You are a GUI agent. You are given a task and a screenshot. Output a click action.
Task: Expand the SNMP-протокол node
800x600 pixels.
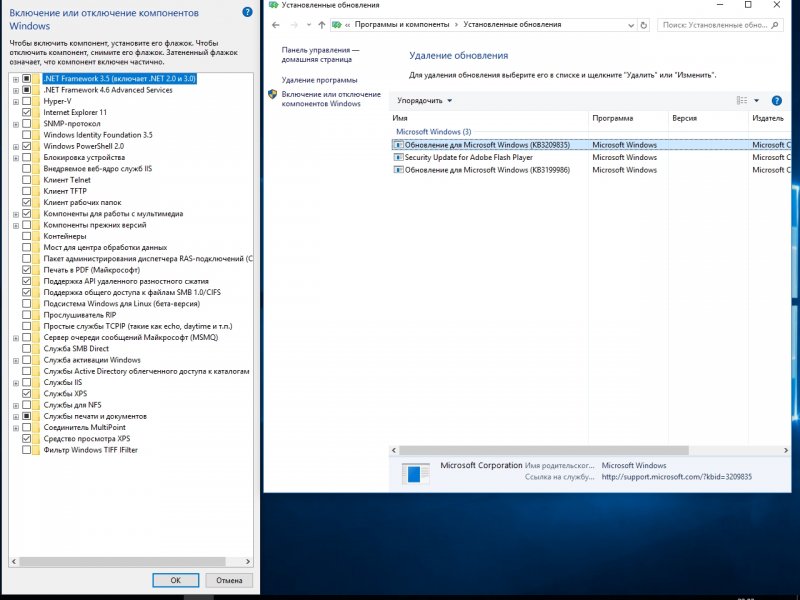tap(16, 124)
